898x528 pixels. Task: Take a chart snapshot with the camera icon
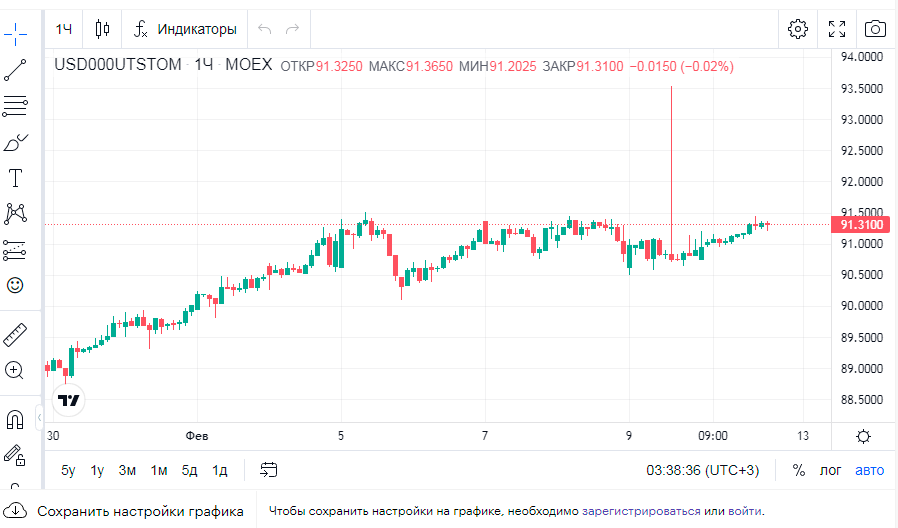tap(874, 29)
